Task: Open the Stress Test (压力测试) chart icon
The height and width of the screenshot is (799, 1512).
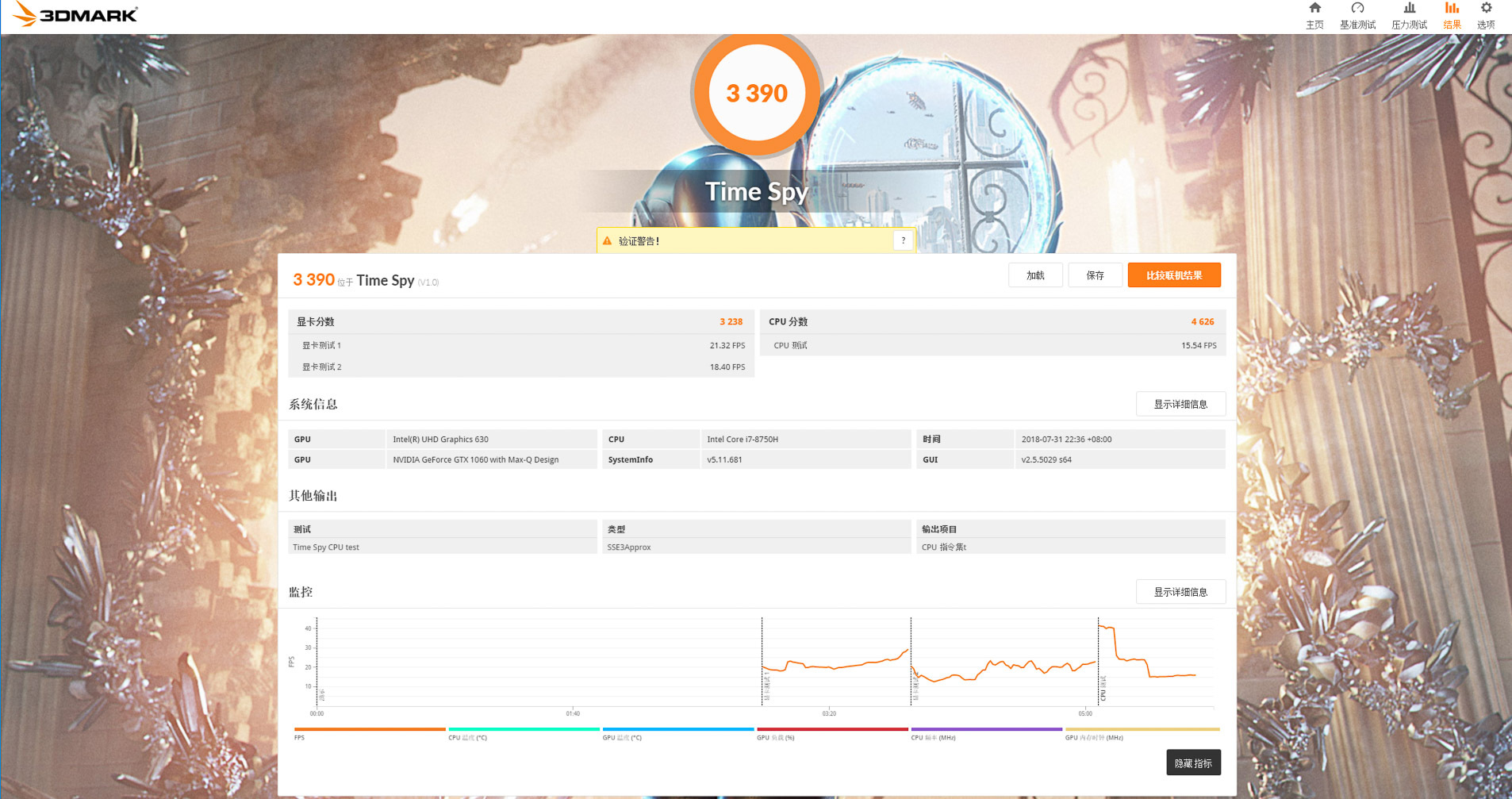Action: 1409,10
